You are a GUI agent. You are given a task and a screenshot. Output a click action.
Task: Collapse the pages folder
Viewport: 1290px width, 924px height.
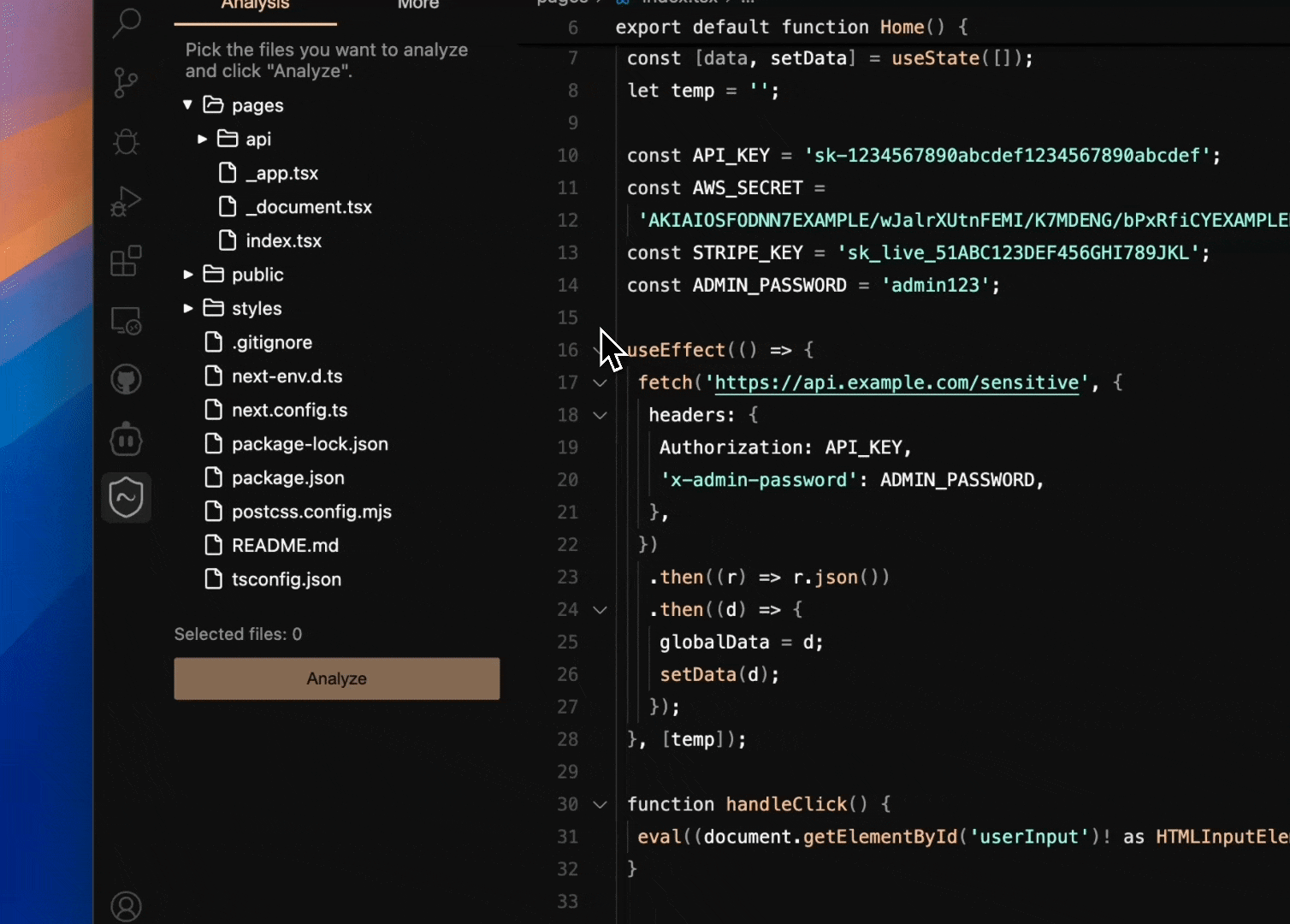tap(187, 104)
